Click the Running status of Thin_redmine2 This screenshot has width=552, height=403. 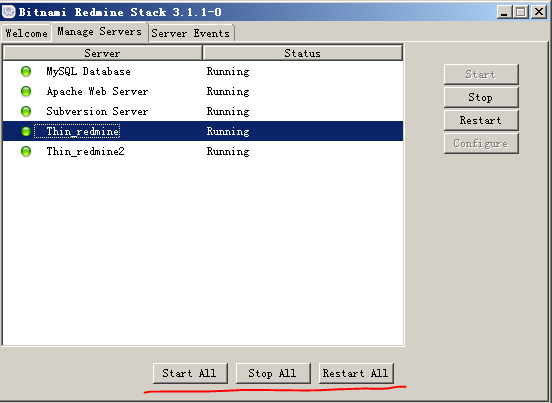228,151
